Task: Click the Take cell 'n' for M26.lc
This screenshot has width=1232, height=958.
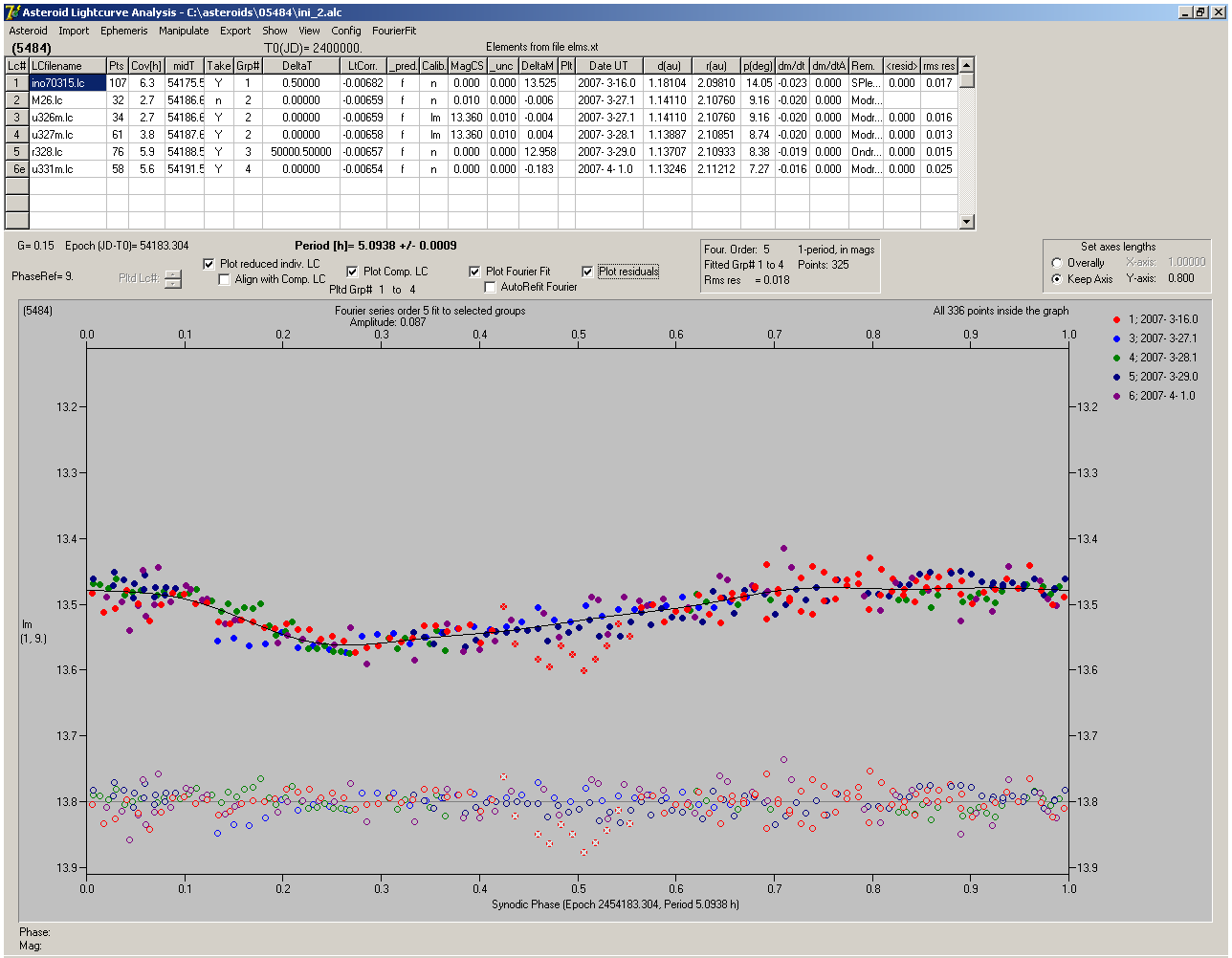Action: [x=218, y=100]
